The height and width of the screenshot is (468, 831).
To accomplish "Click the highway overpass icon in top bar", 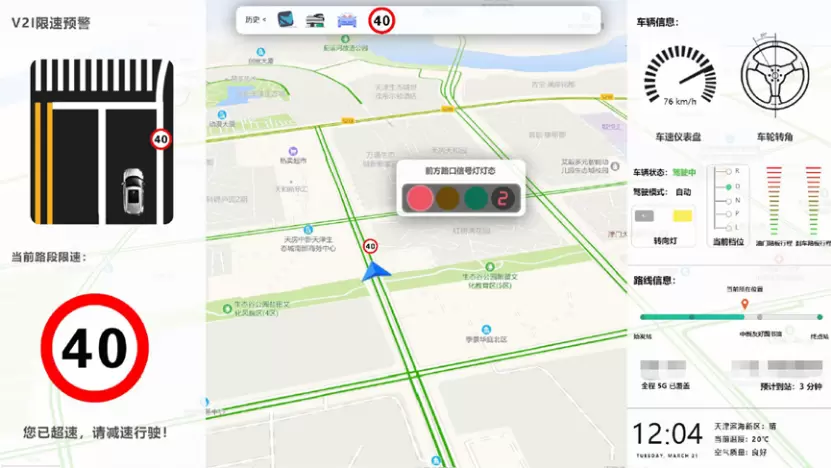I will pyautogui.click(x=315, y=21).
